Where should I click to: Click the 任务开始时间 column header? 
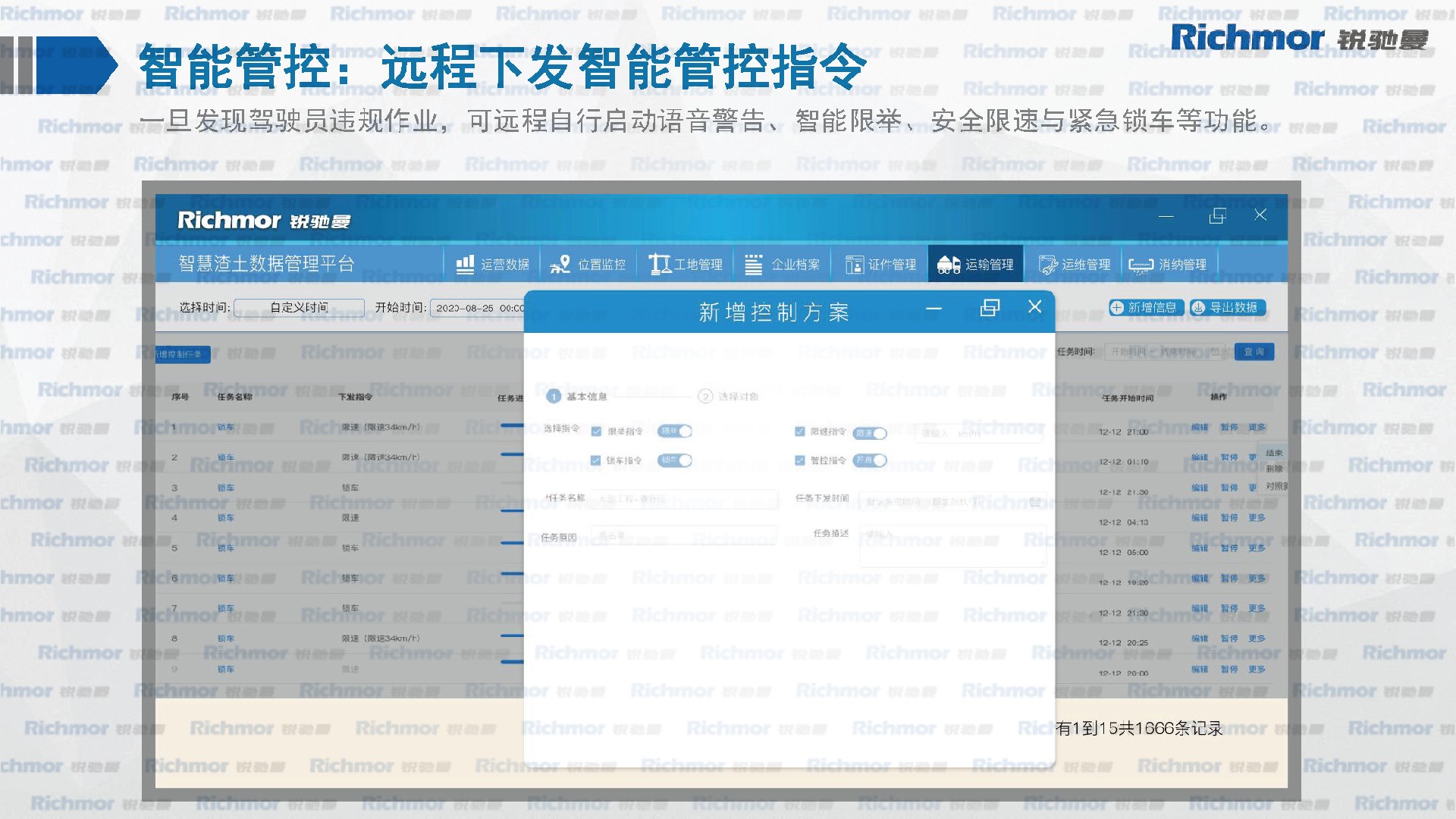click(1128, 397)
